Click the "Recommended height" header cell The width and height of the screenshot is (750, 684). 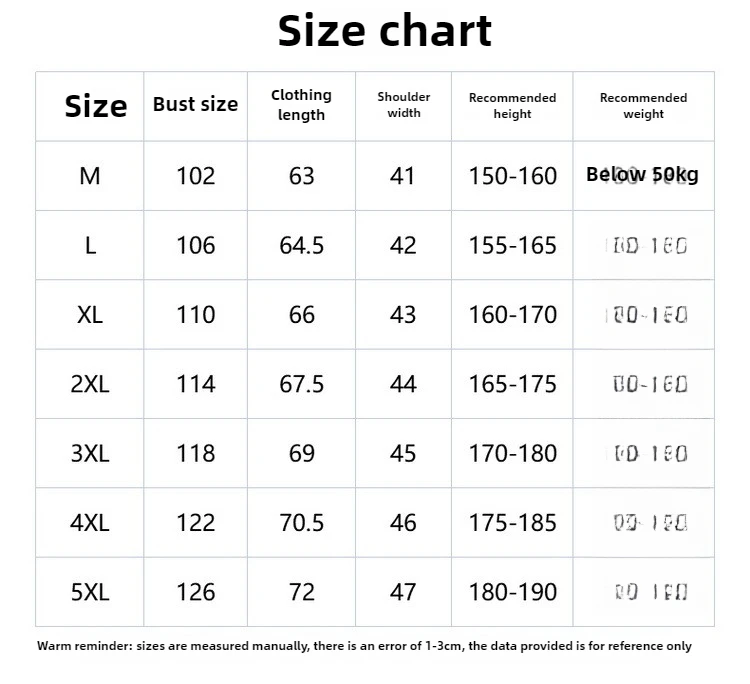pyautogui.click(x=512, y=105)
